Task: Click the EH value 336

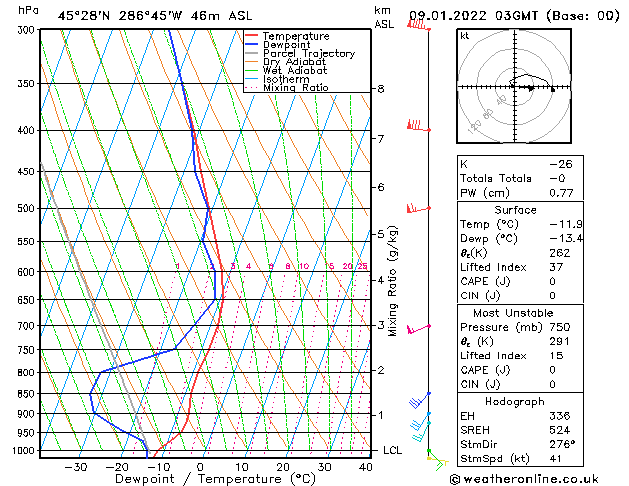Action: click(x=560, y=416)
